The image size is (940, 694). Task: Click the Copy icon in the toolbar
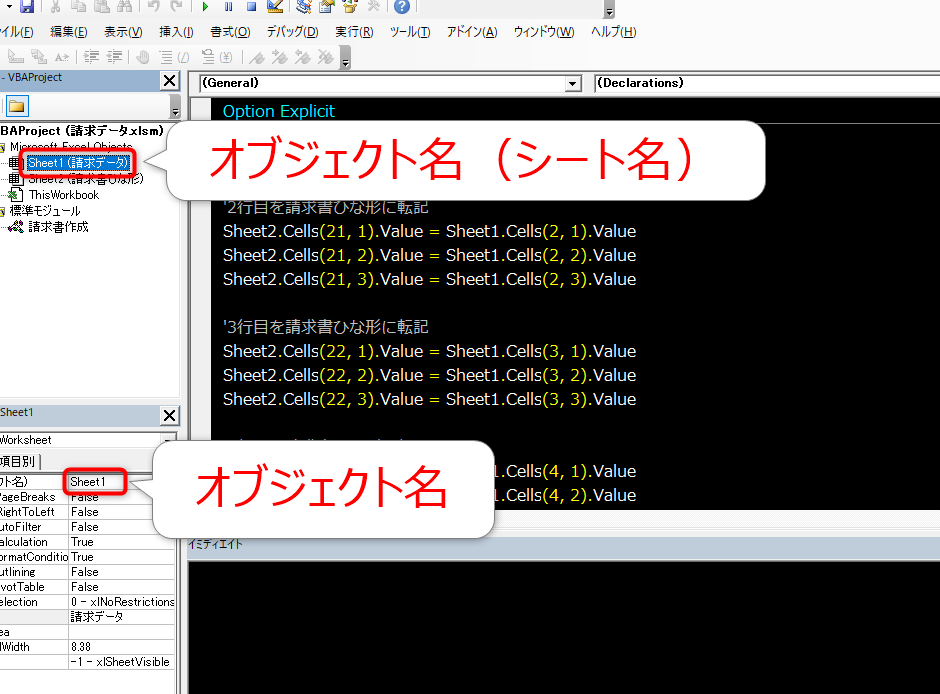(x=78, y=6)
